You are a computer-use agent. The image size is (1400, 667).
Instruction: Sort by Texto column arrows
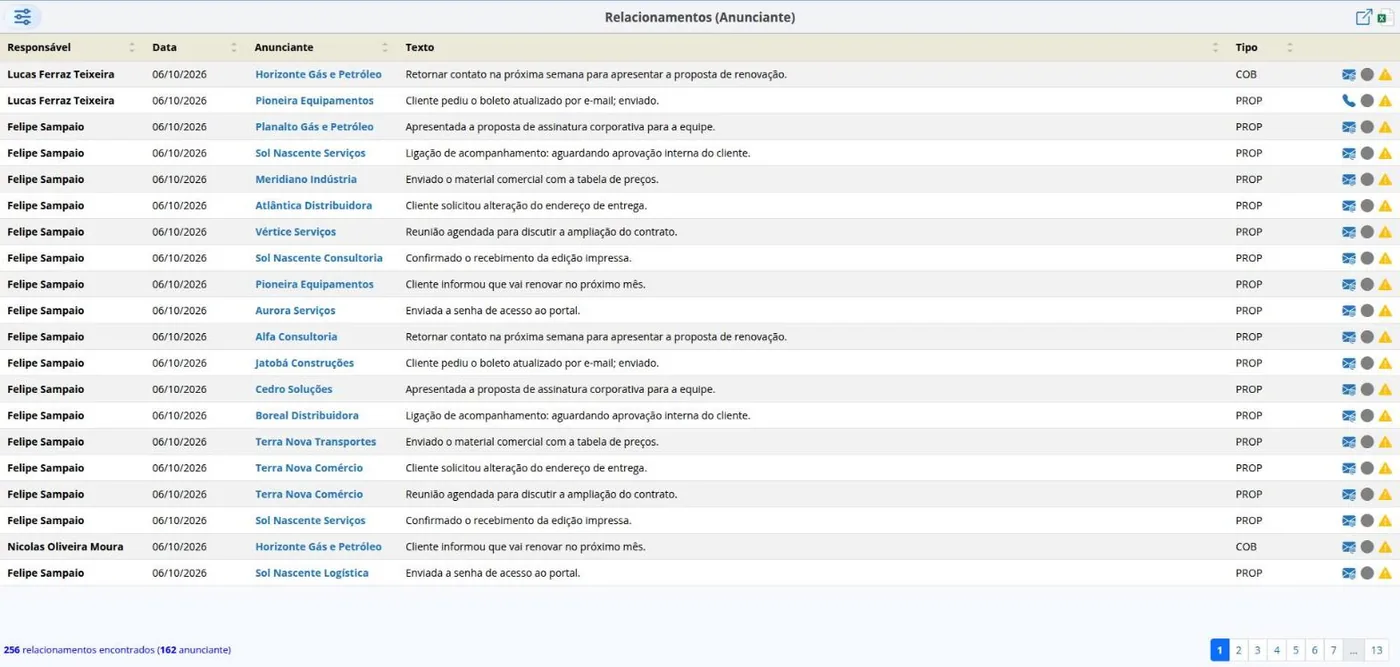pos(1216,47)
